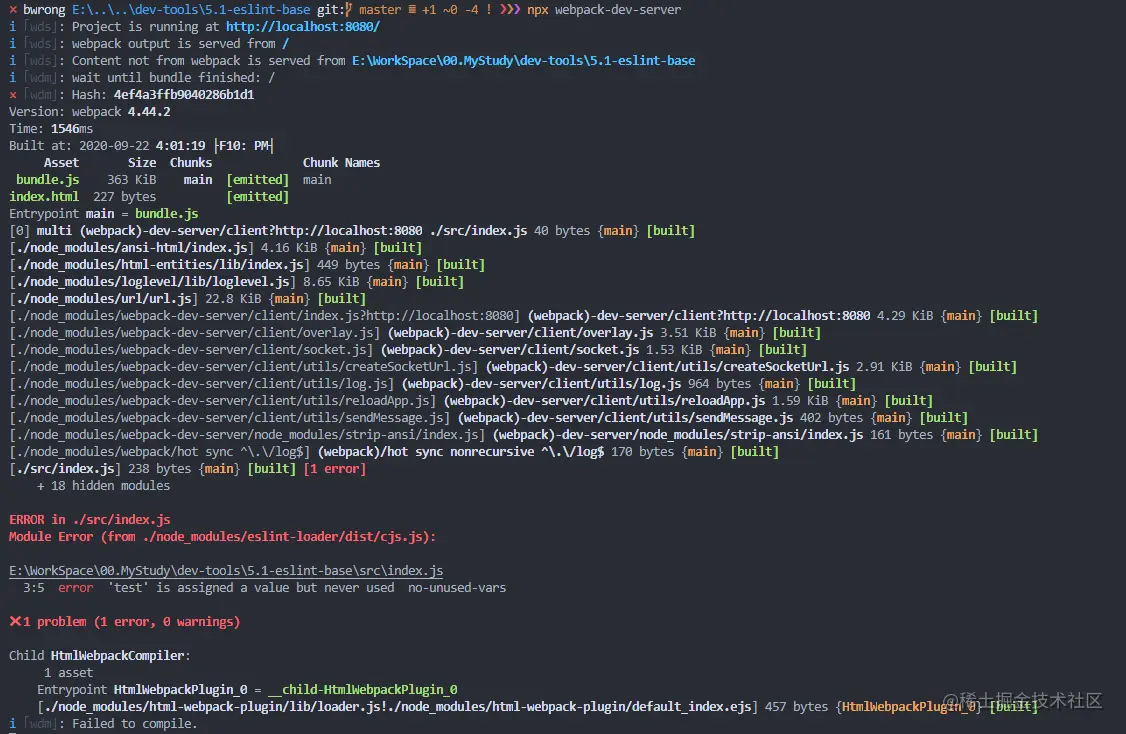Click the build time 1546ms
1126x734 pixels.
tap(71, 129)
